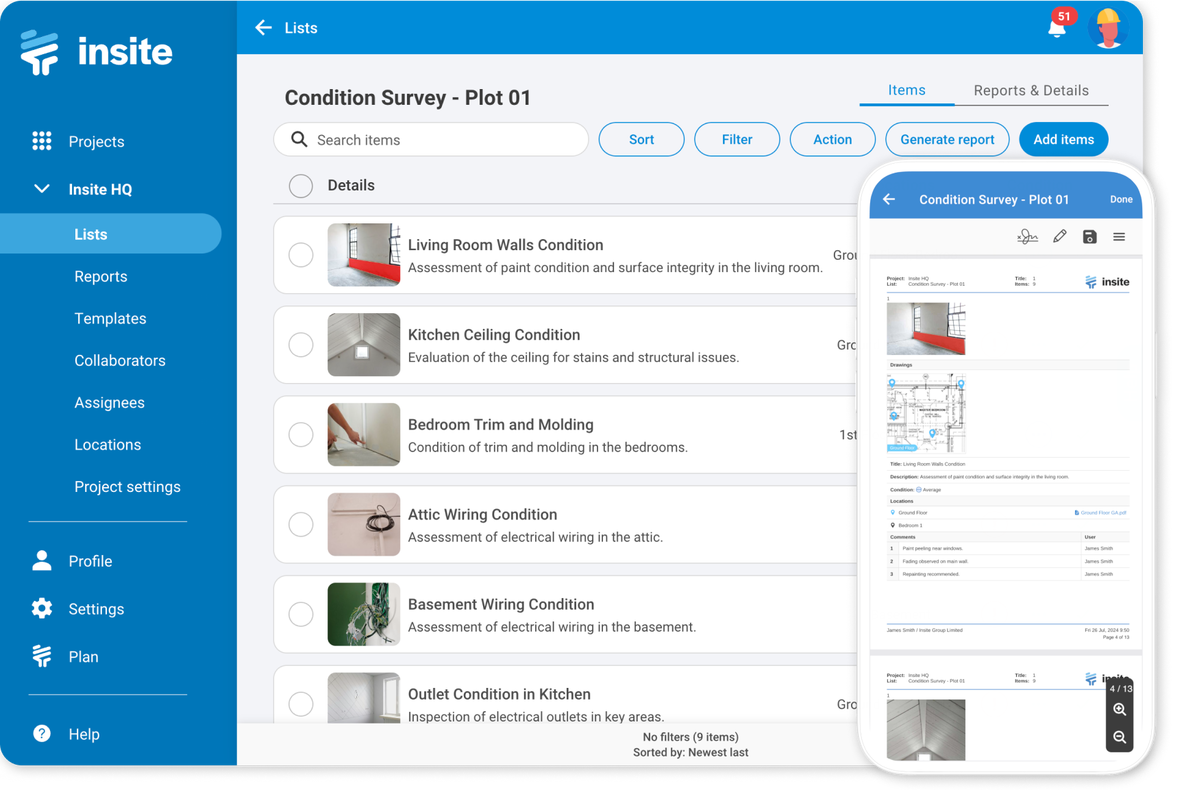The image size is (1184, 790).
Task: Tap Done in the mobile preview header
Action: [1121, 199]
